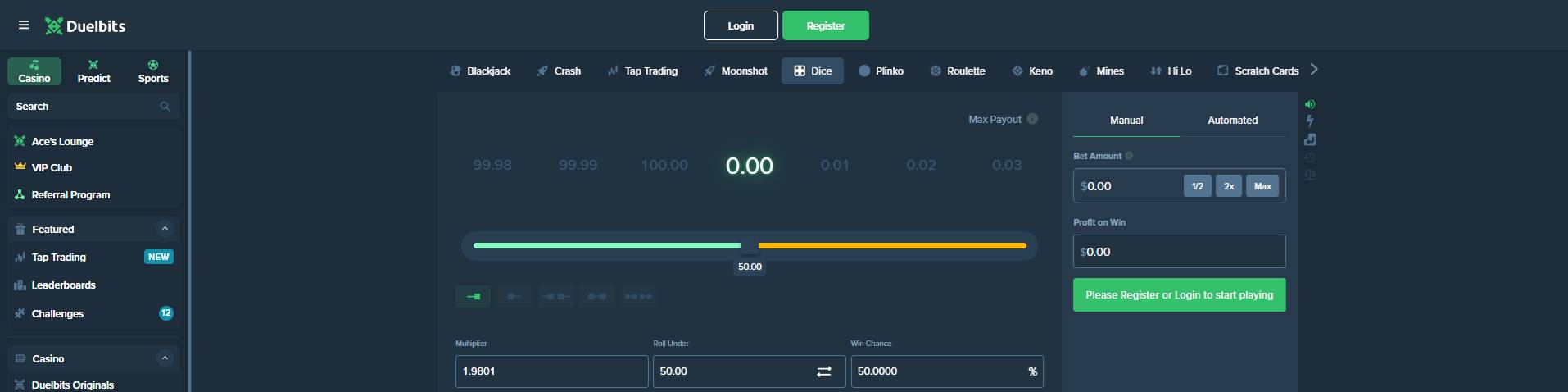This screenshot has height=392, width=1568.
Task: Select the two-range slider mode
Action: click(x=638, y=296)
